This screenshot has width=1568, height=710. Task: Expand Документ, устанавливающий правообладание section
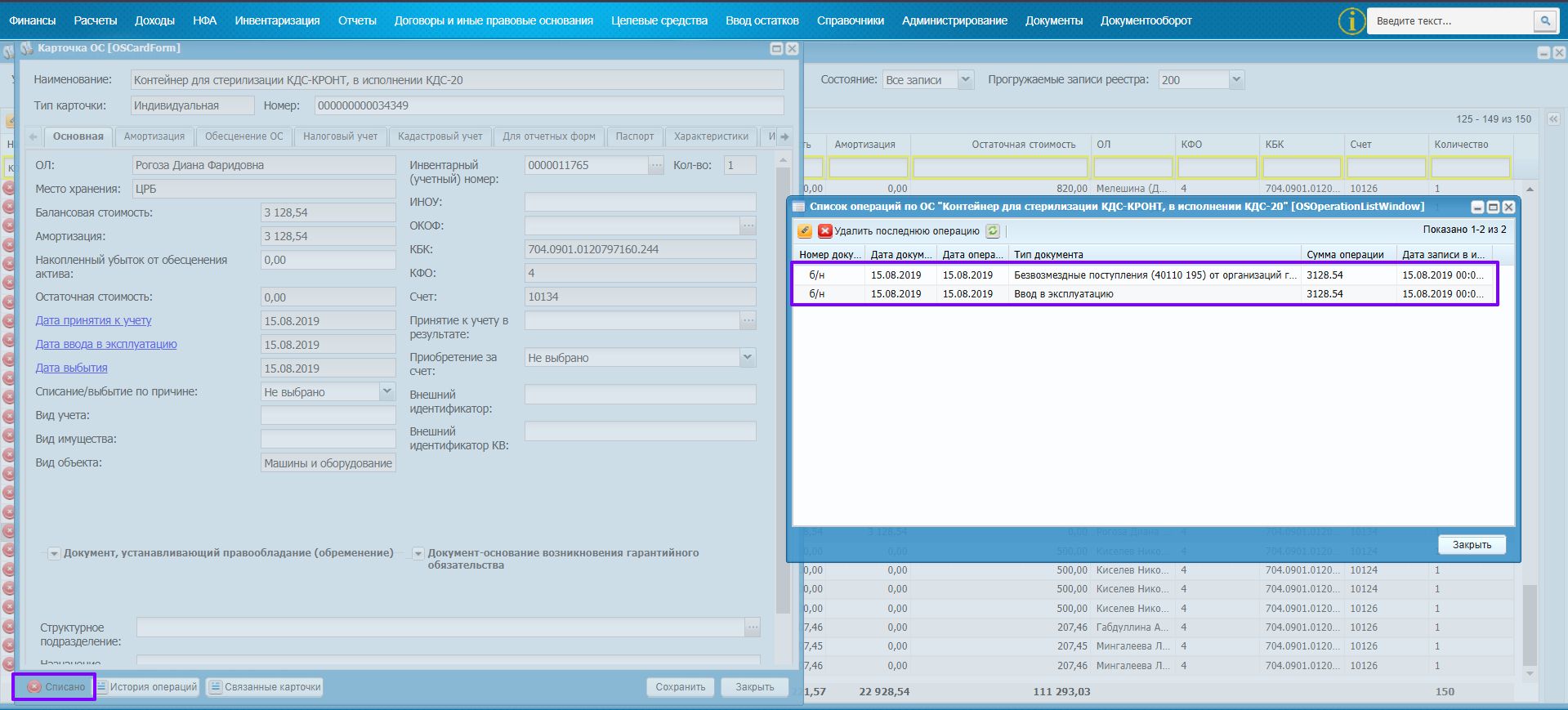tap(54, 554)
